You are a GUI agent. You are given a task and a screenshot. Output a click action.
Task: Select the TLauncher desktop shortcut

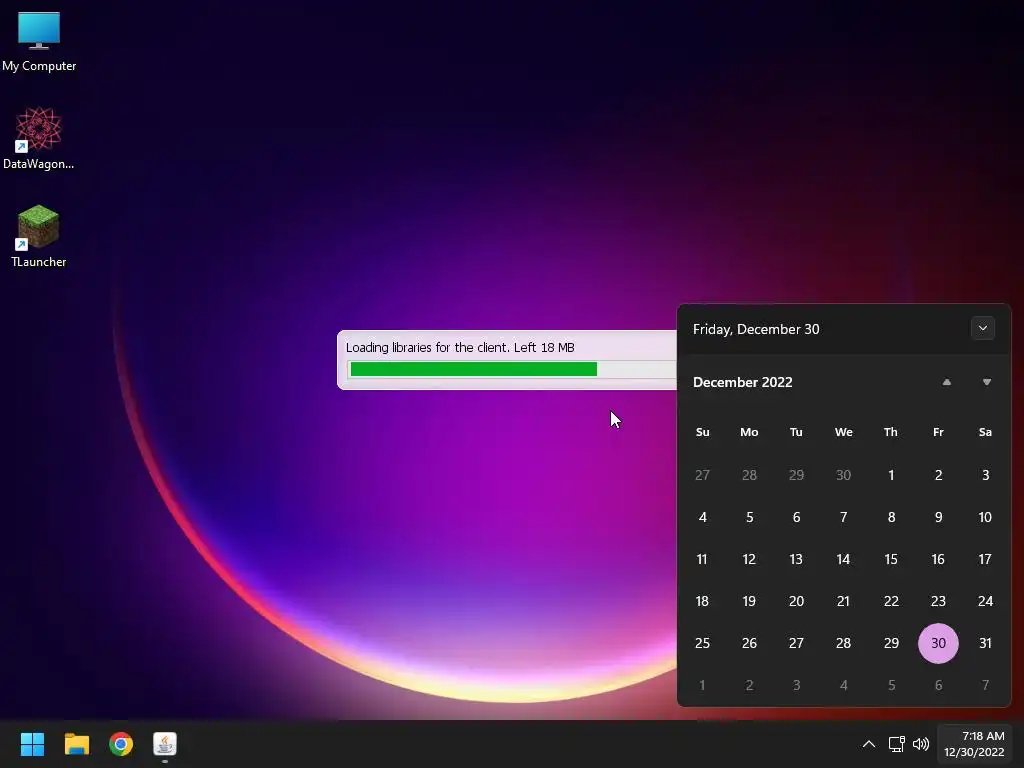(x=39, y=236)
